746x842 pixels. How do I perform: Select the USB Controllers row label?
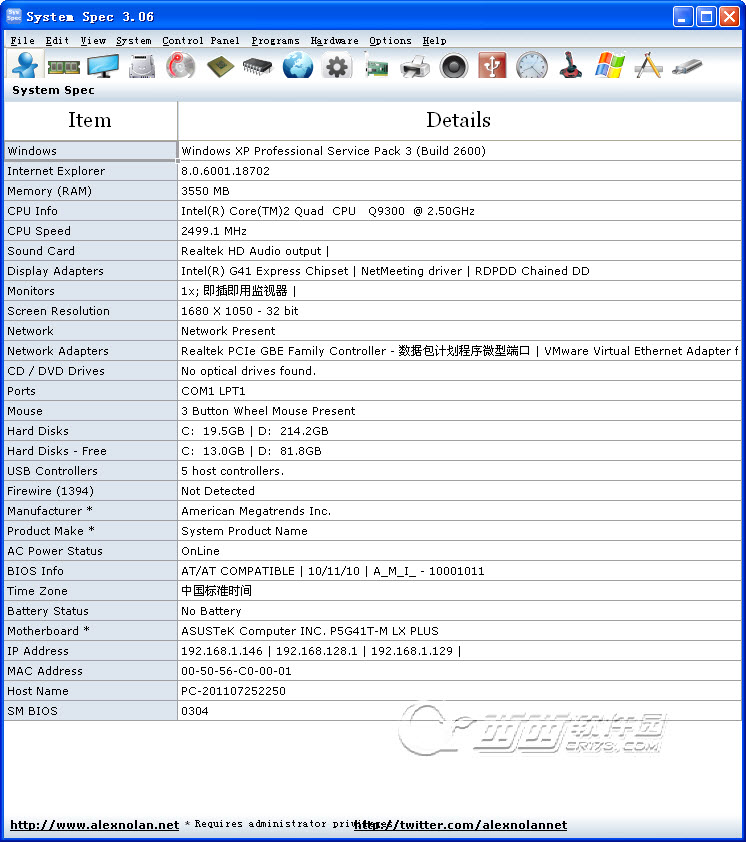(90, 471)
